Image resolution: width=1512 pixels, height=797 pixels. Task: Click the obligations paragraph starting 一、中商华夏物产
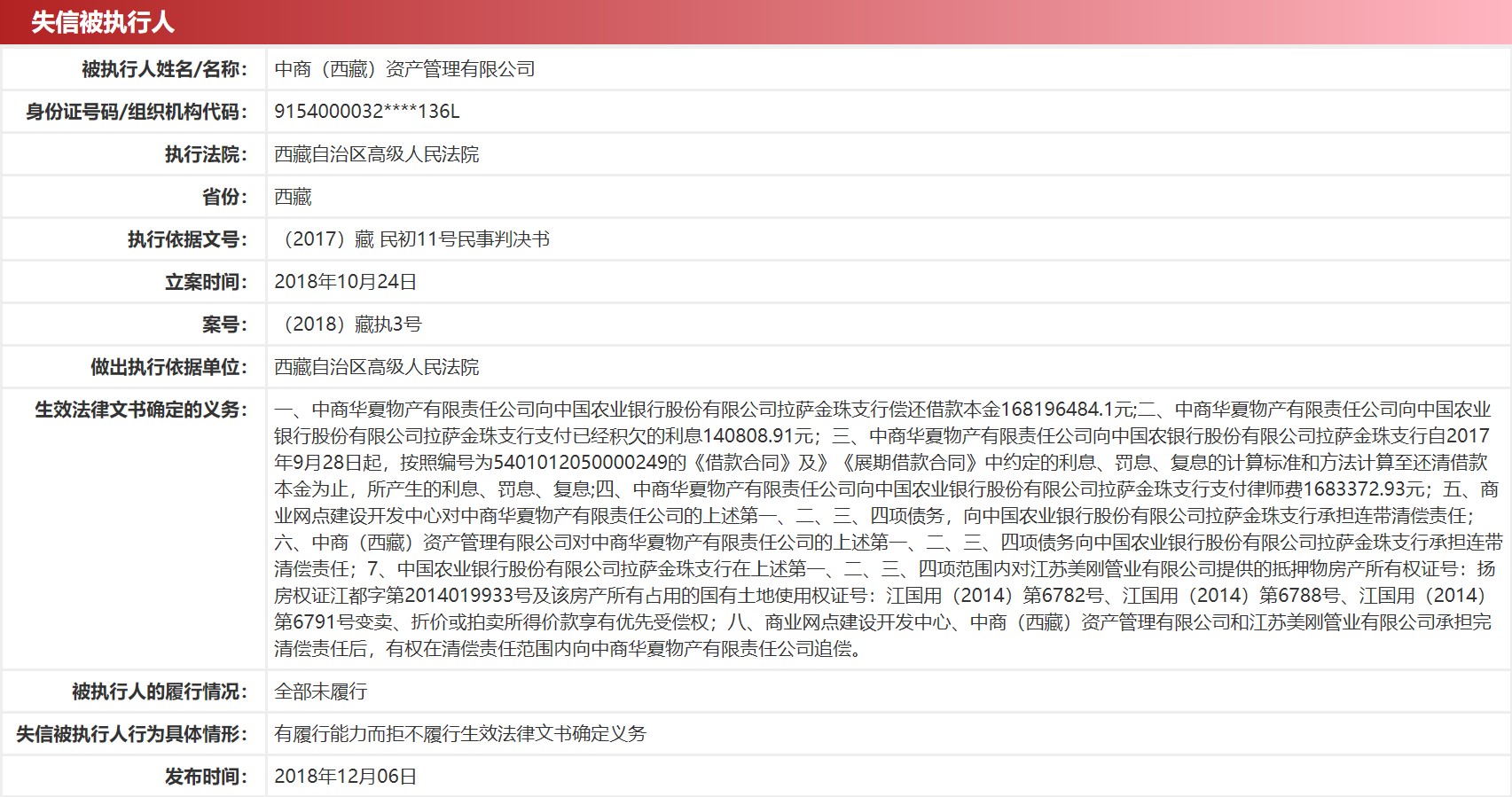click(889, 529)
